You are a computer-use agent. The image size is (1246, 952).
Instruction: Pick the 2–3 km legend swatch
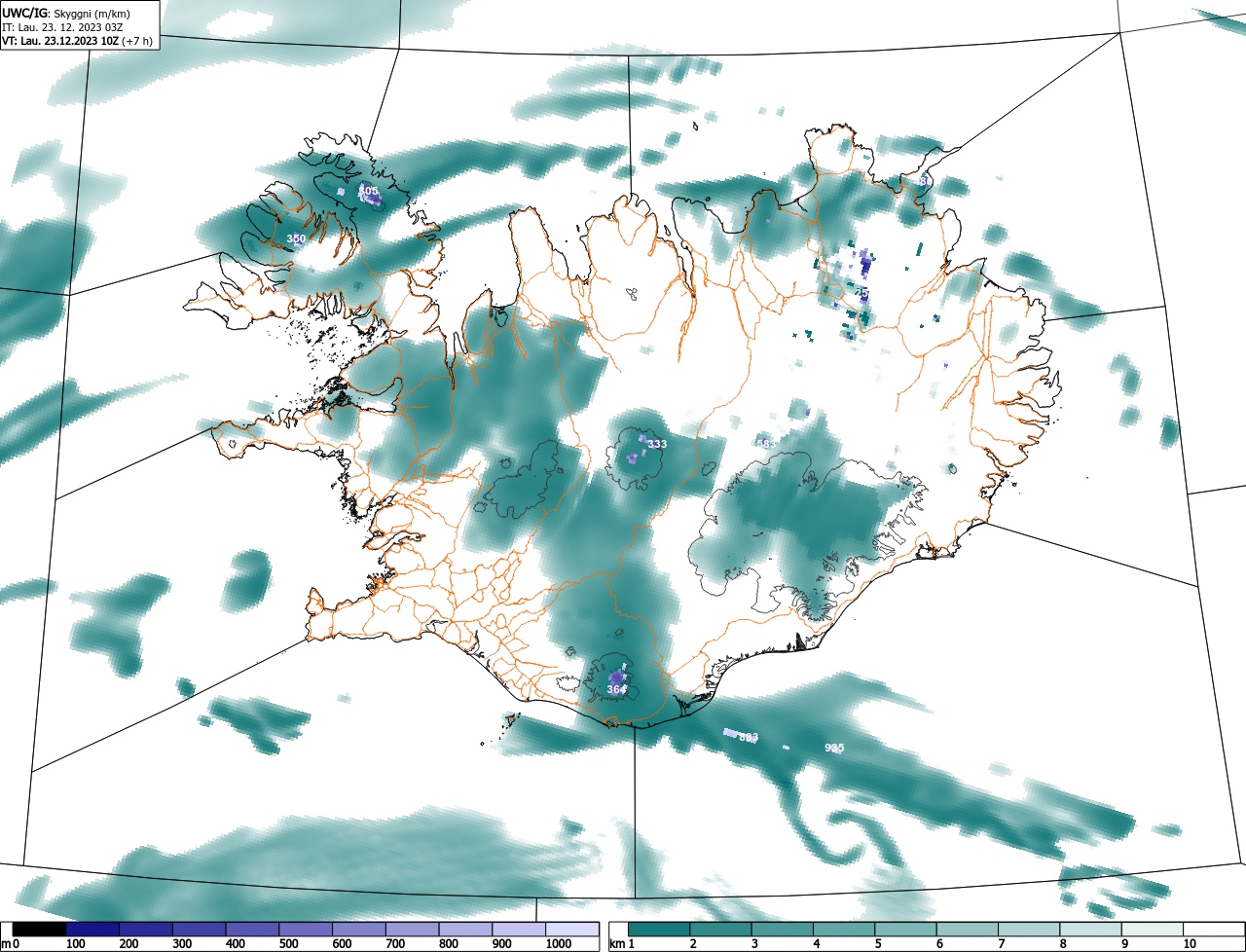(x=720, y=930)
